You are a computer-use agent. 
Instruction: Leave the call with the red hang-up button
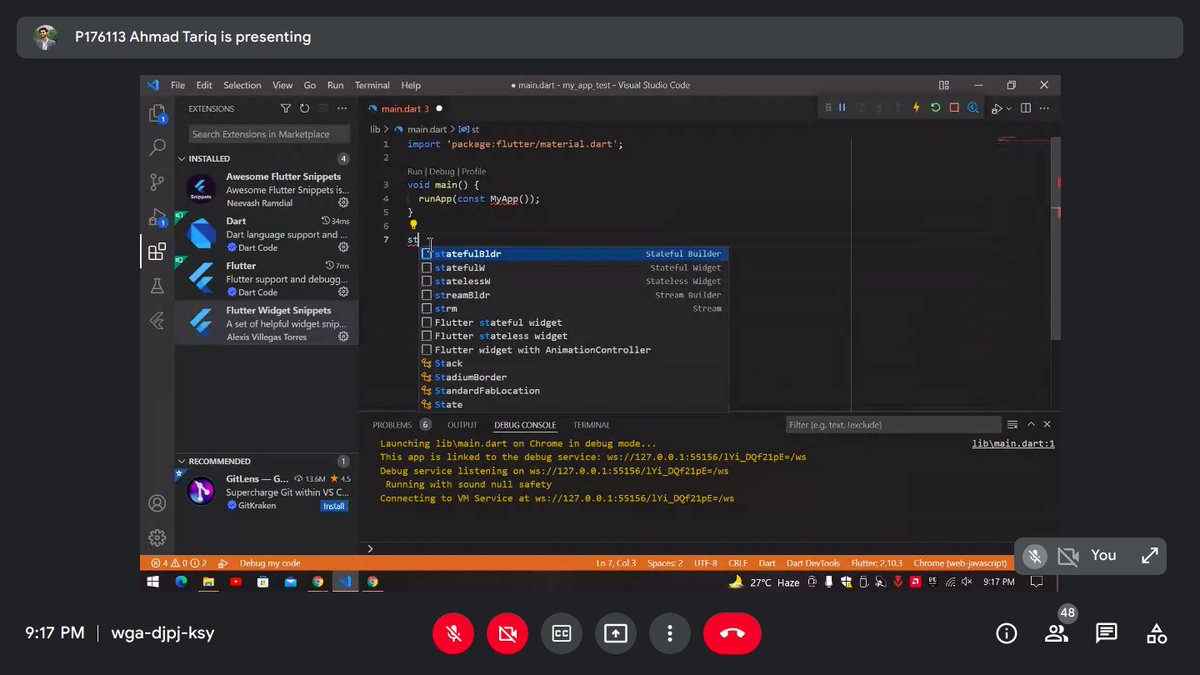point(732,633)
